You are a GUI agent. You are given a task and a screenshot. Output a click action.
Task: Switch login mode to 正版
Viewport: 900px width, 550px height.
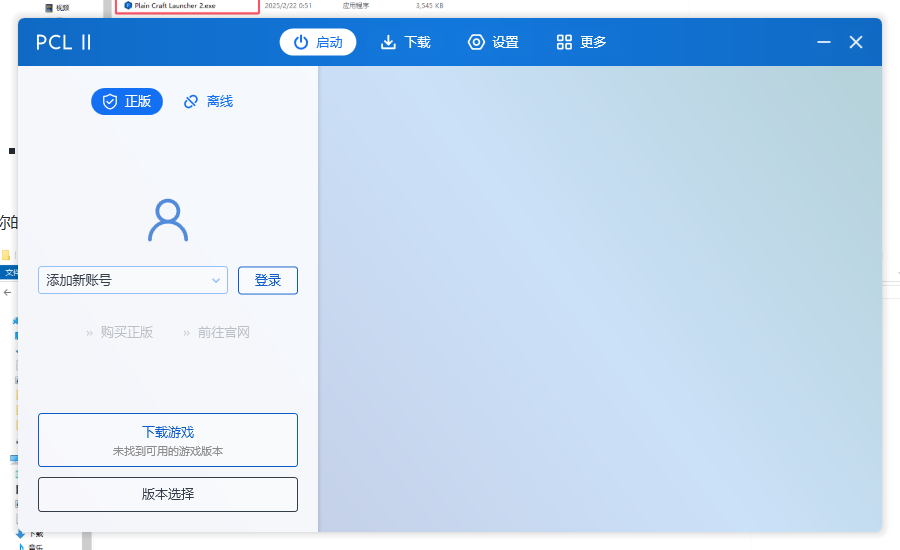[x=127, y=101]
